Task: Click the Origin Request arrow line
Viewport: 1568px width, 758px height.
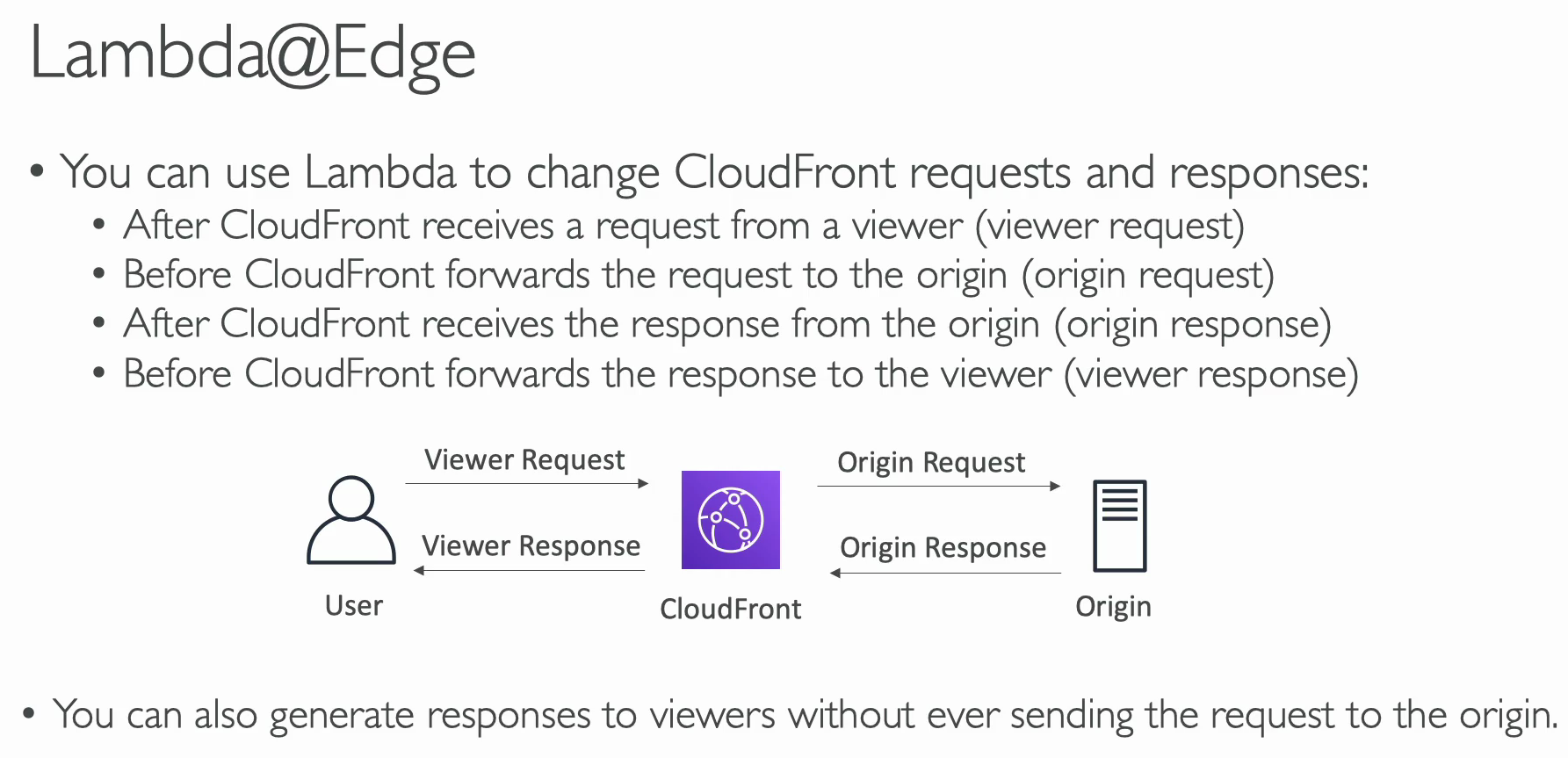Action: coord(939,486)
